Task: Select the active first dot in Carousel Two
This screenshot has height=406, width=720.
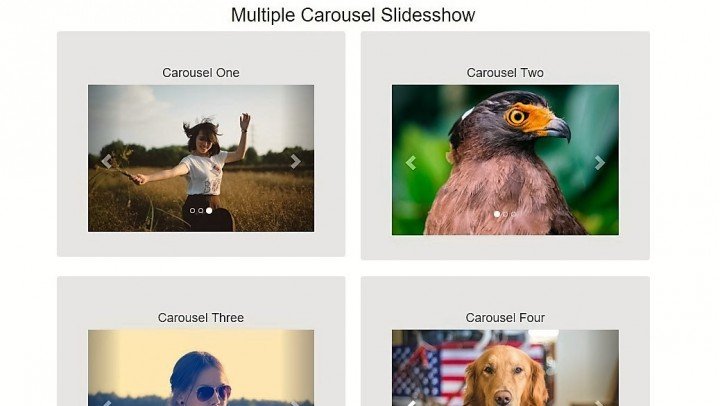Action: [497, 214]
